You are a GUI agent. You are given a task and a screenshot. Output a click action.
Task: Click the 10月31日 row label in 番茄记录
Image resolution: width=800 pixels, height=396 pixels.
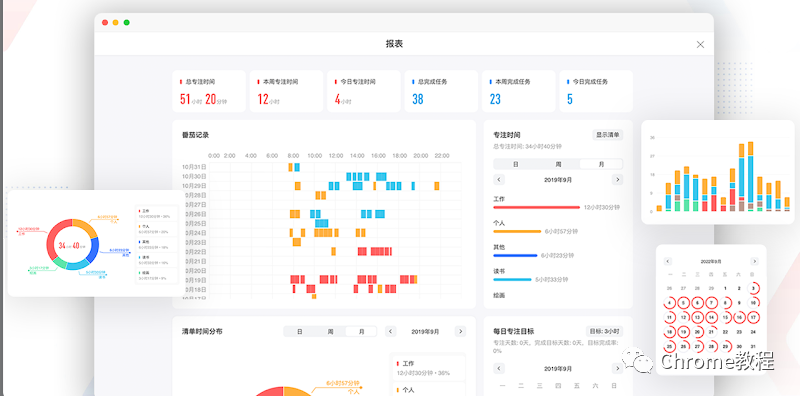pos(194,167)
